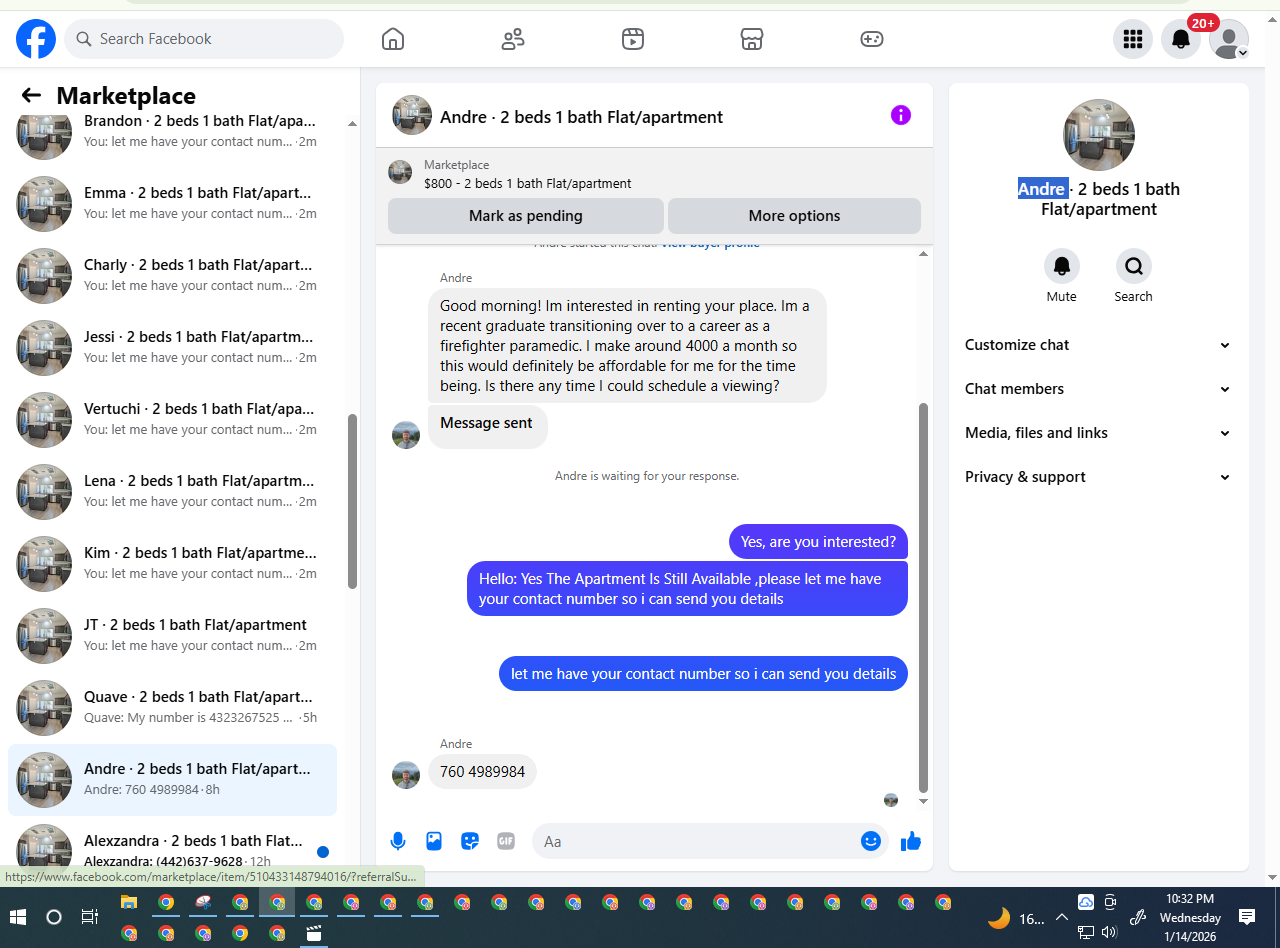Open the emoji picker in message box
This screenshot has width=1280, height=948.
point(871,841)
